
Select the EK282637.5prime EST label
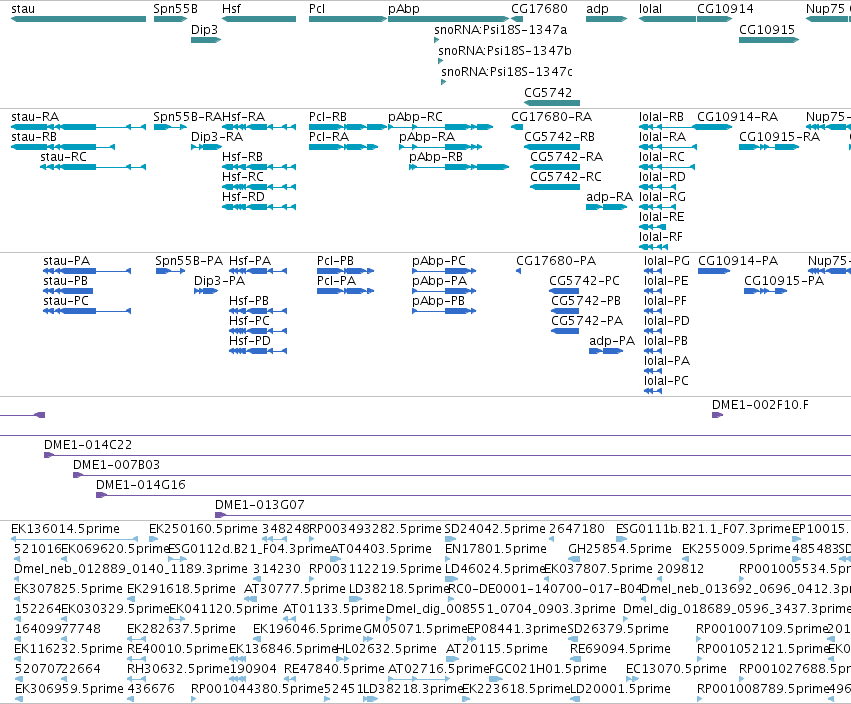(x=181, y=629)
